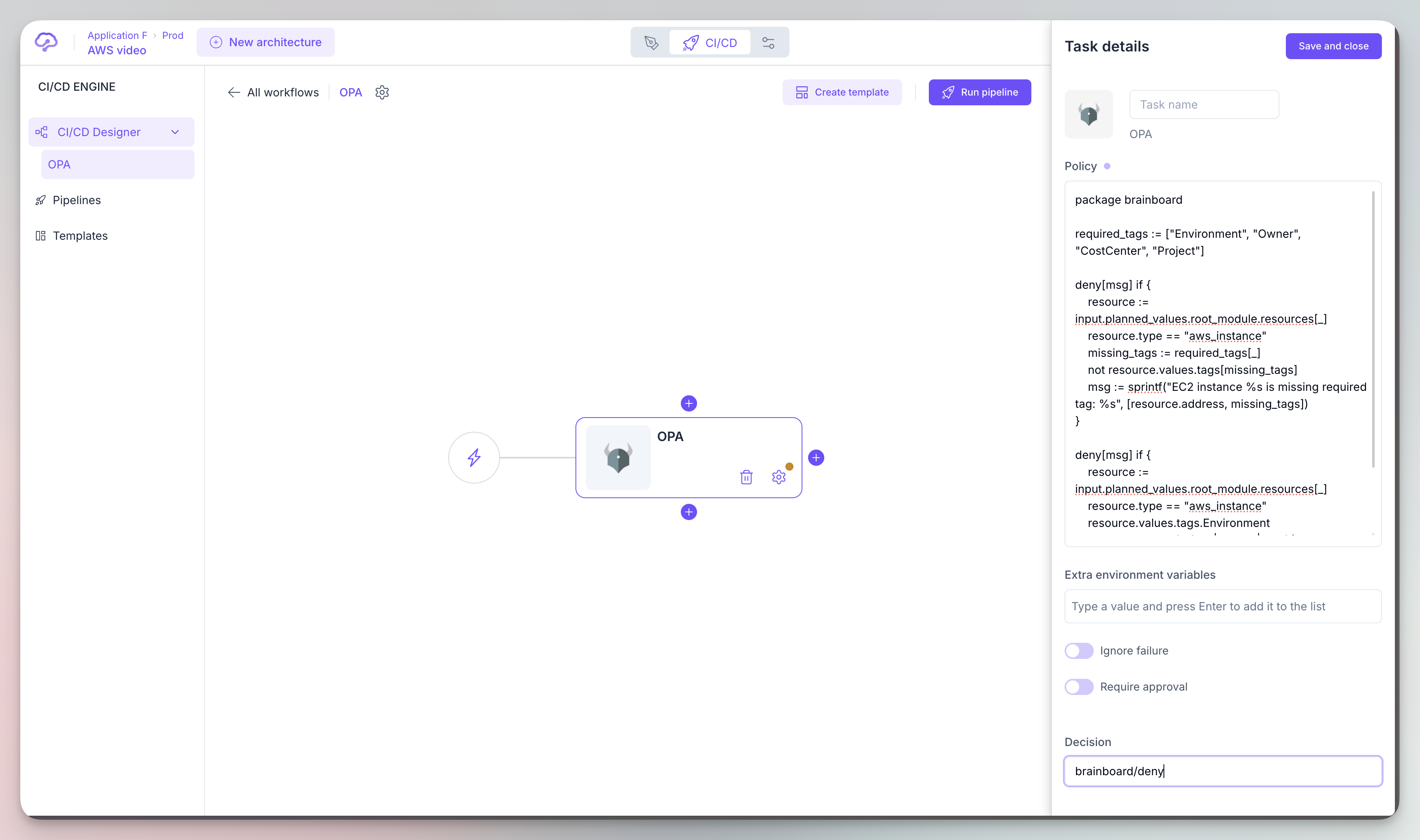This screenshot has width=1420, height=840.
Task: Open settings for the OPA workflow header
Action: pyautogui.click(x=382, y=92)
